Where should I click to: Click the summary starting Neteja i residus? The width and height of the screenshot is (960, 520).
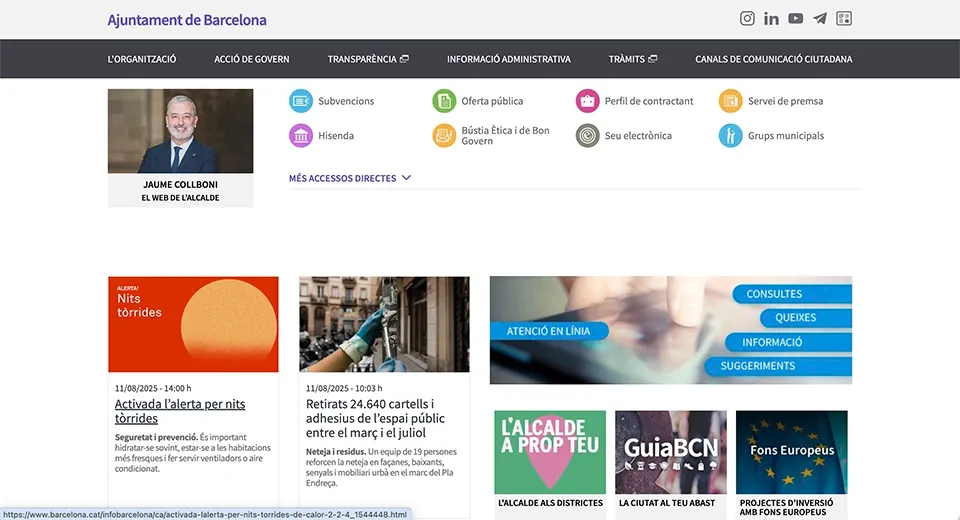(381, 467)
